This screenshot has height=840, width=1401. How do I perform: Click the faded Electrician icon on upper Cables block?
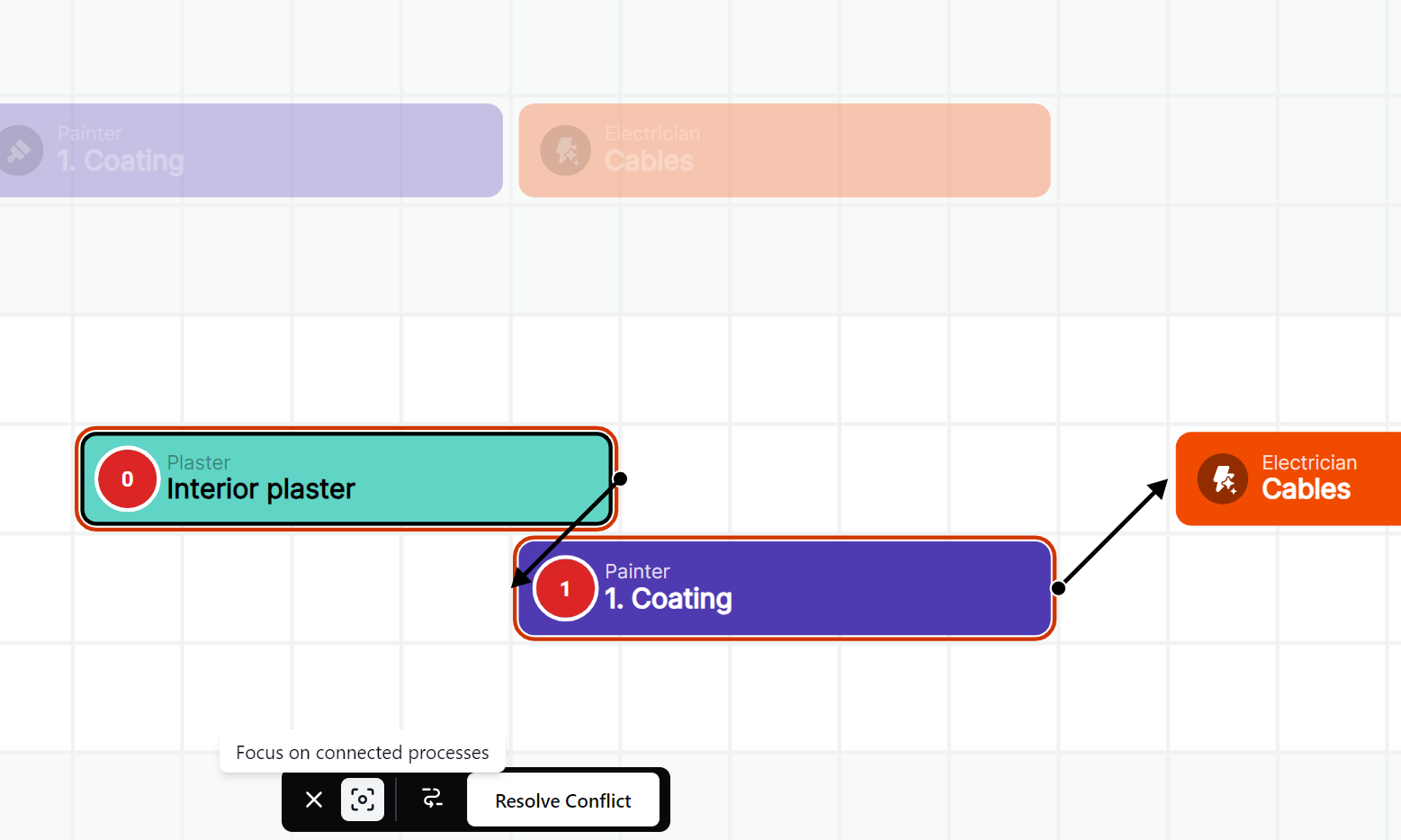click(565, 150)
